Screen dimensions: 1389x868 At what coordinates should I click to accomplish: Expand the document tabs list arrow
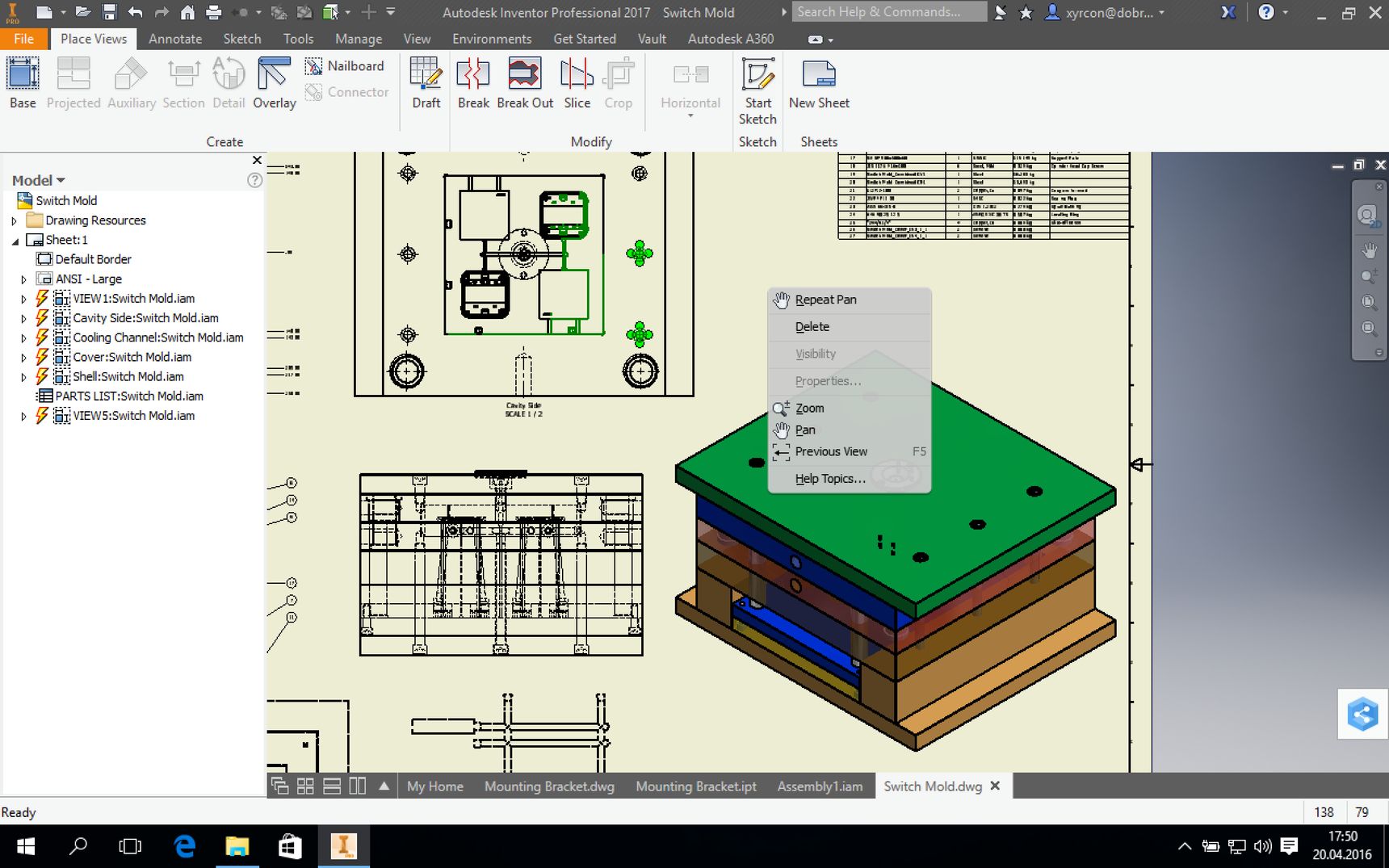[x=384, y=786]
